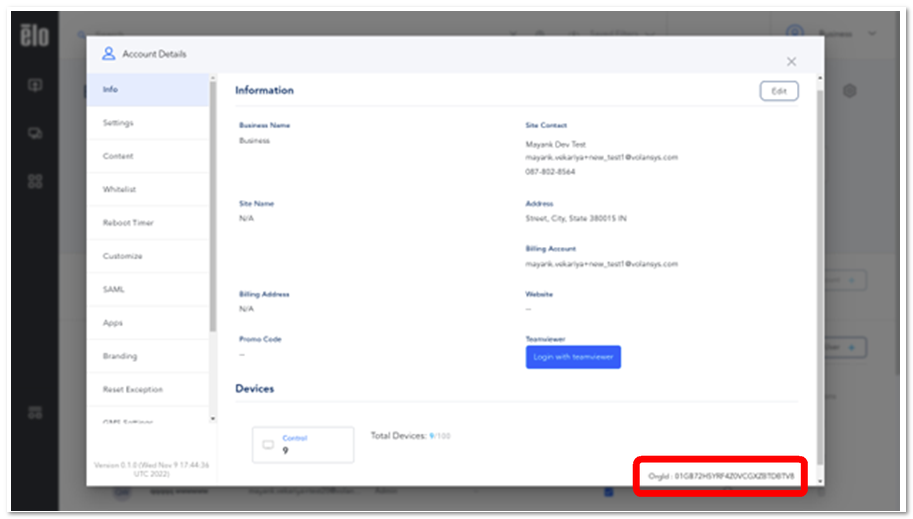
Task: Click sidebar list scroll-down arrow
Action: (x=213, y=418)
